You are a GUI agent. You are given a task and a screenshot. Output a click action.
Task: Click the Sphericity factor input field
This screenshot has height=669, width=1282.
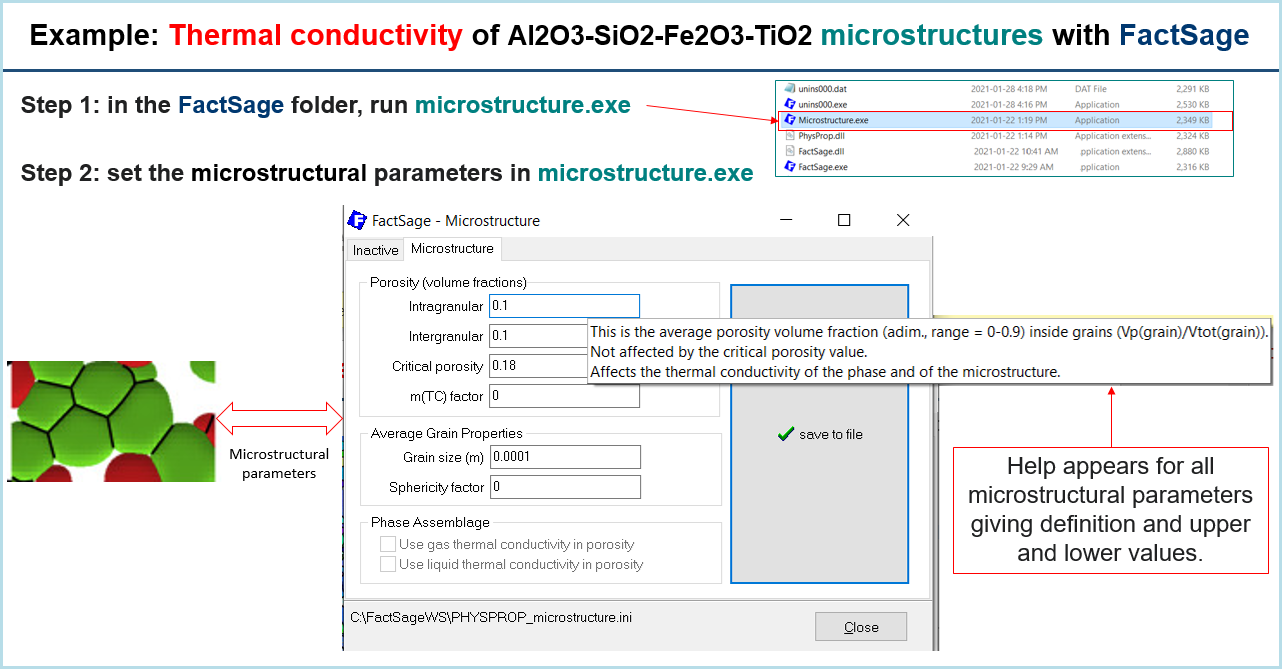point(564,487)
